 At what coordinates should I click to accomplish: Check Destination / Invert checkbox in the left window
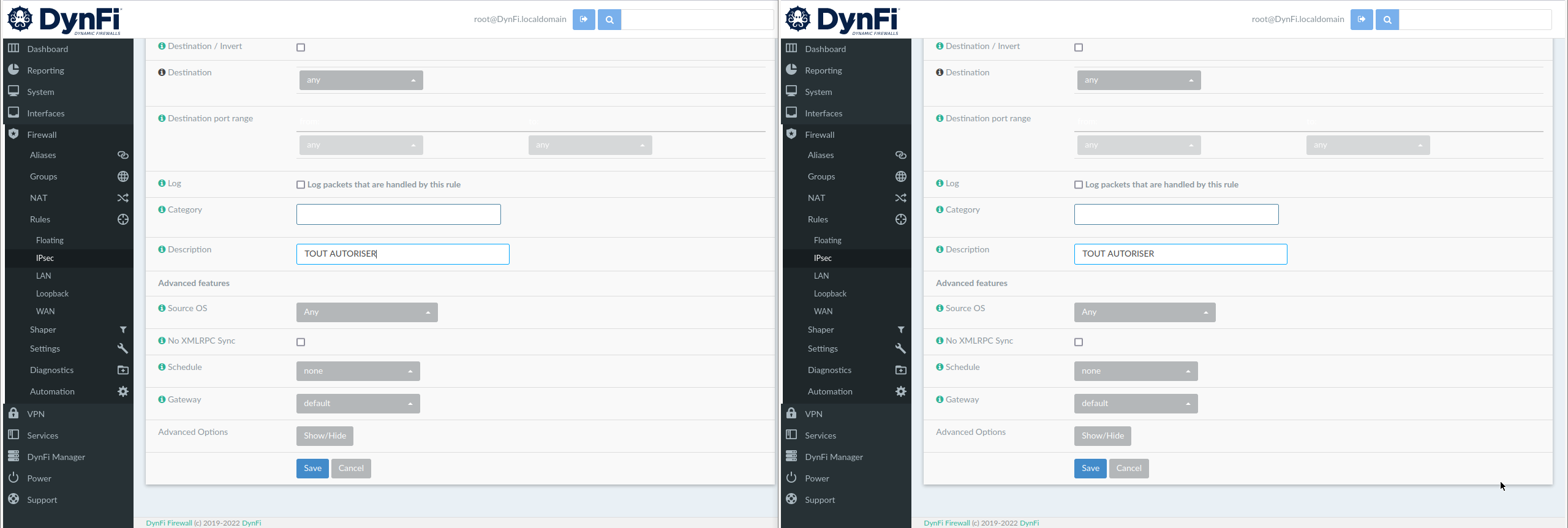coord(301,48)
